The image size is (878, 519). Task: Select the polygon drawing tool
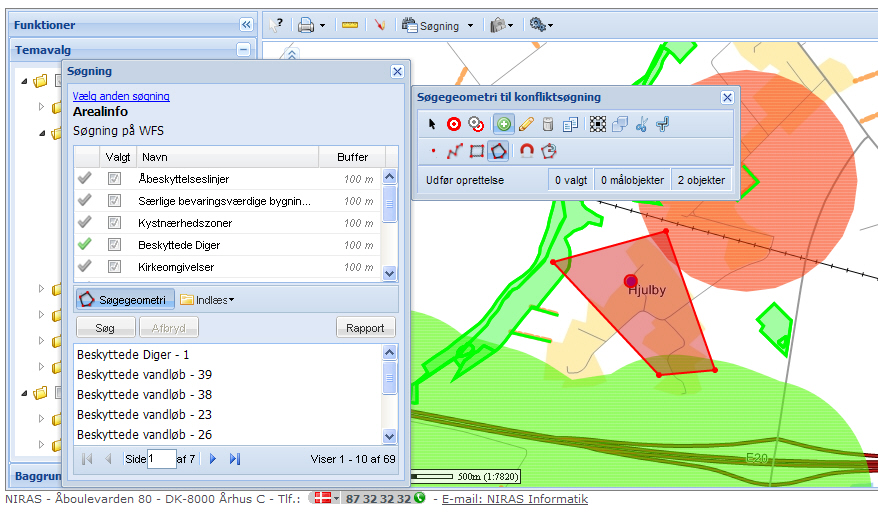(498, 151)
